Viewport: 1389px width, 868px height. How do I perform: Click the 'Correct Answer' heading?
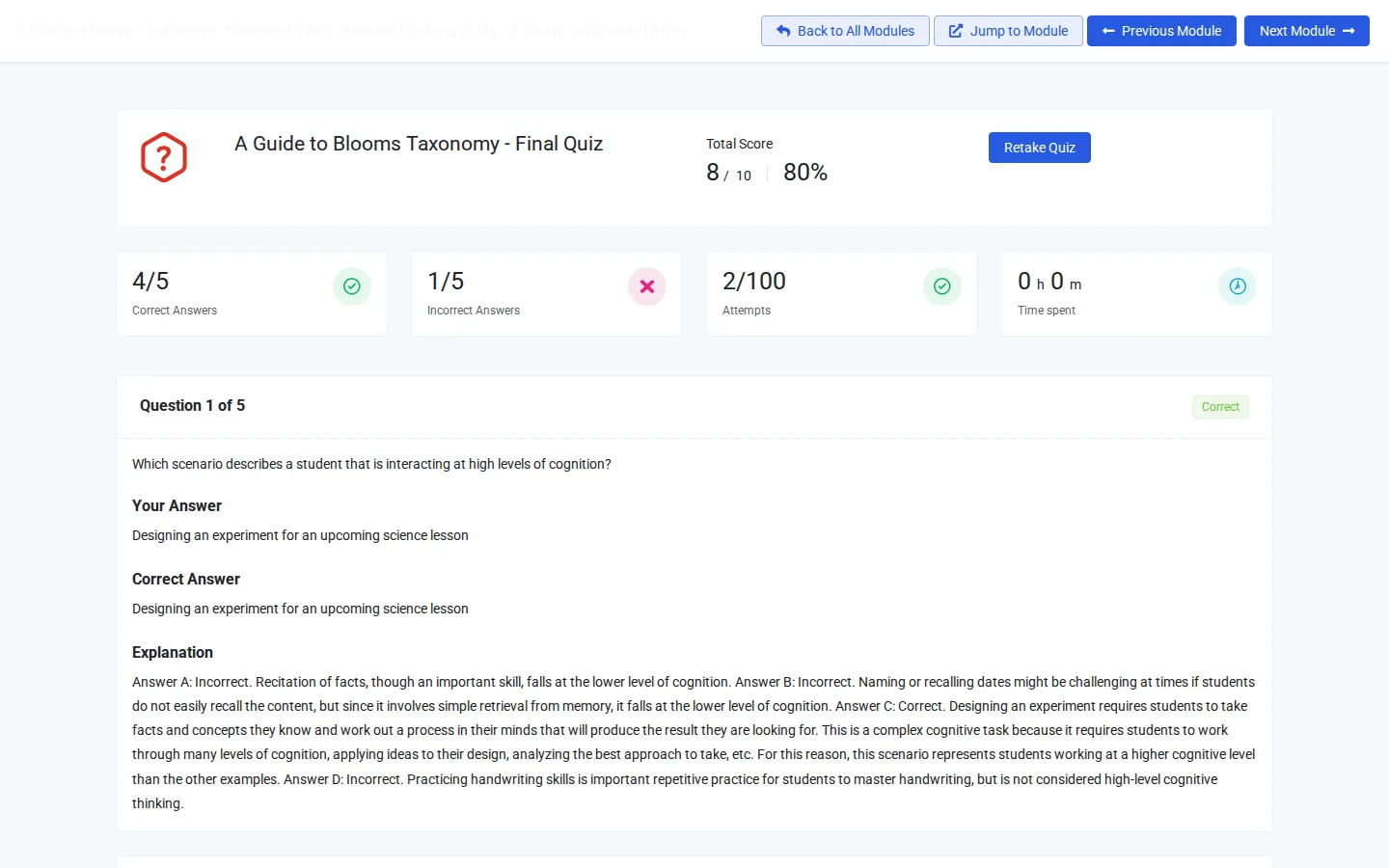coord(186,579)
